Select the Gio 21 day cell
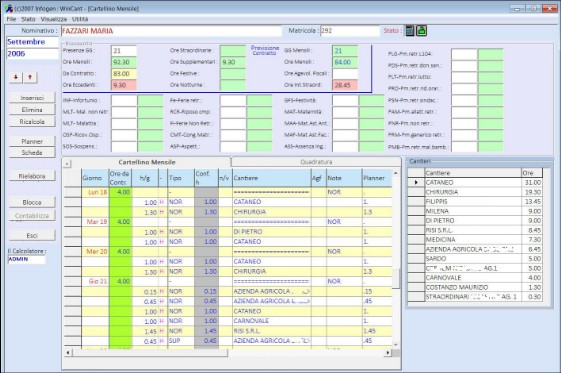The image size is (561, 373). (95, 281)
